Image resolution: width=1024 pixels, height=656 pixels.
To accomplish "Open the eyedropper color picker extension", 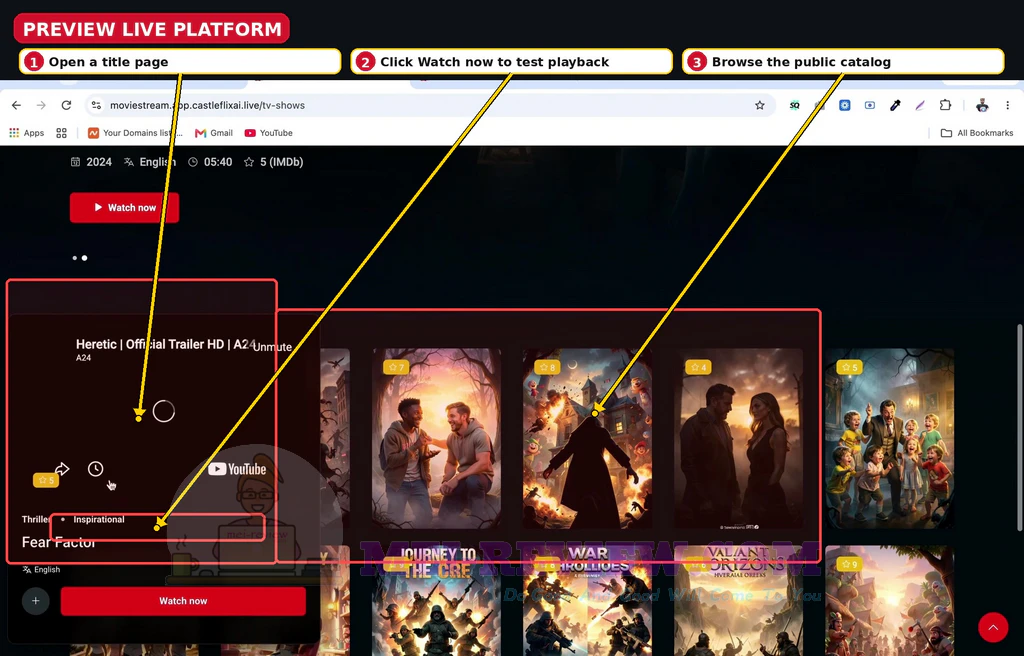I will tap(895, 105).
